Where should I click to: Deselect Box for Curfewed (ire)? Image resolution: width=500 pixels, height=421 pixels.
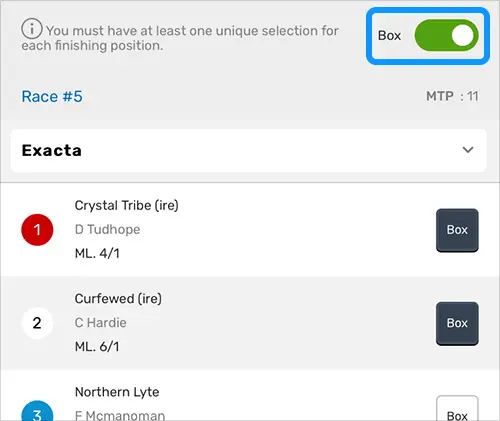457,323
